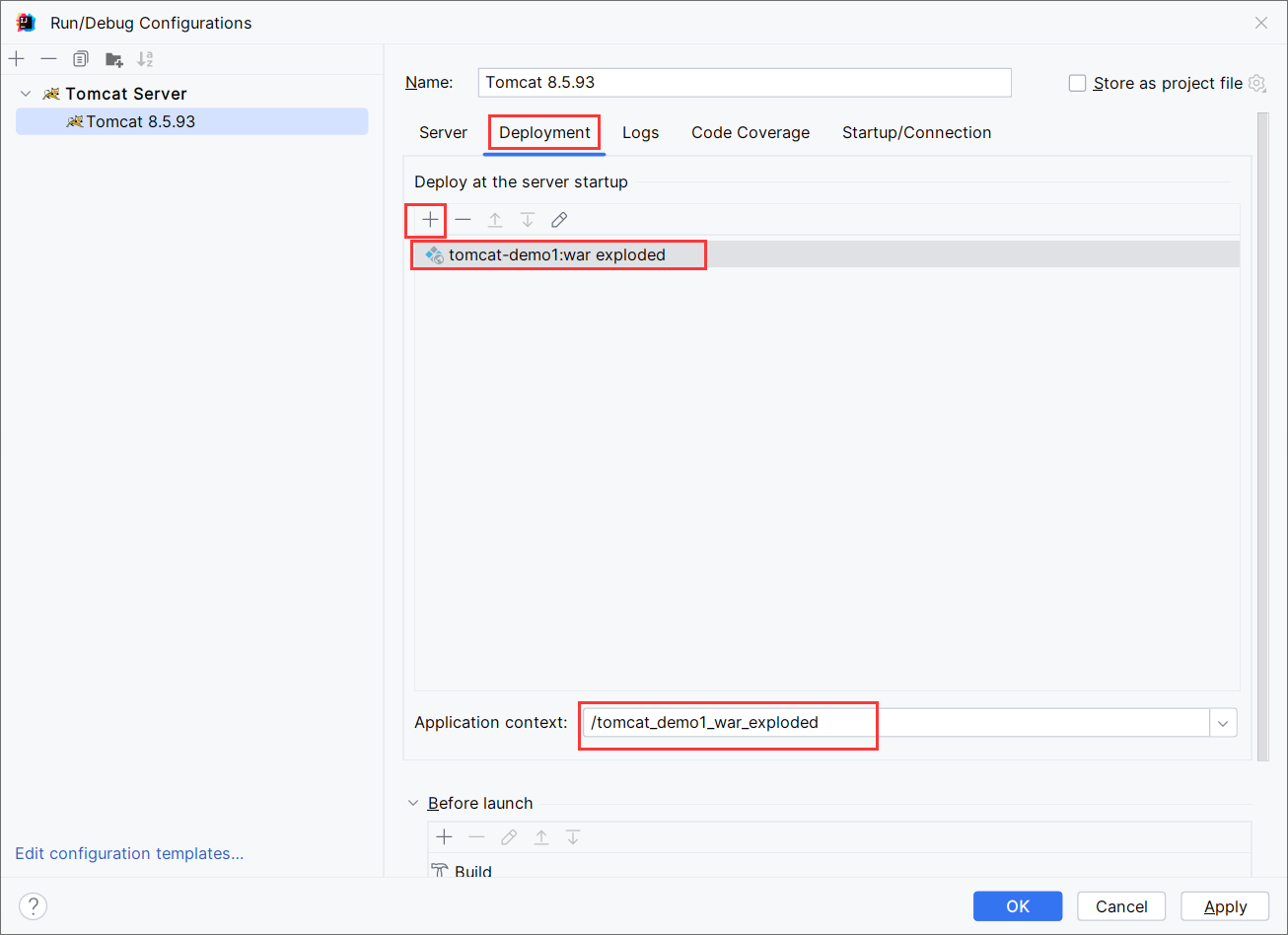Switch to the Logs tab
Image resolution: width=1288 pixels, height=935 pixels.
[640, 132]
